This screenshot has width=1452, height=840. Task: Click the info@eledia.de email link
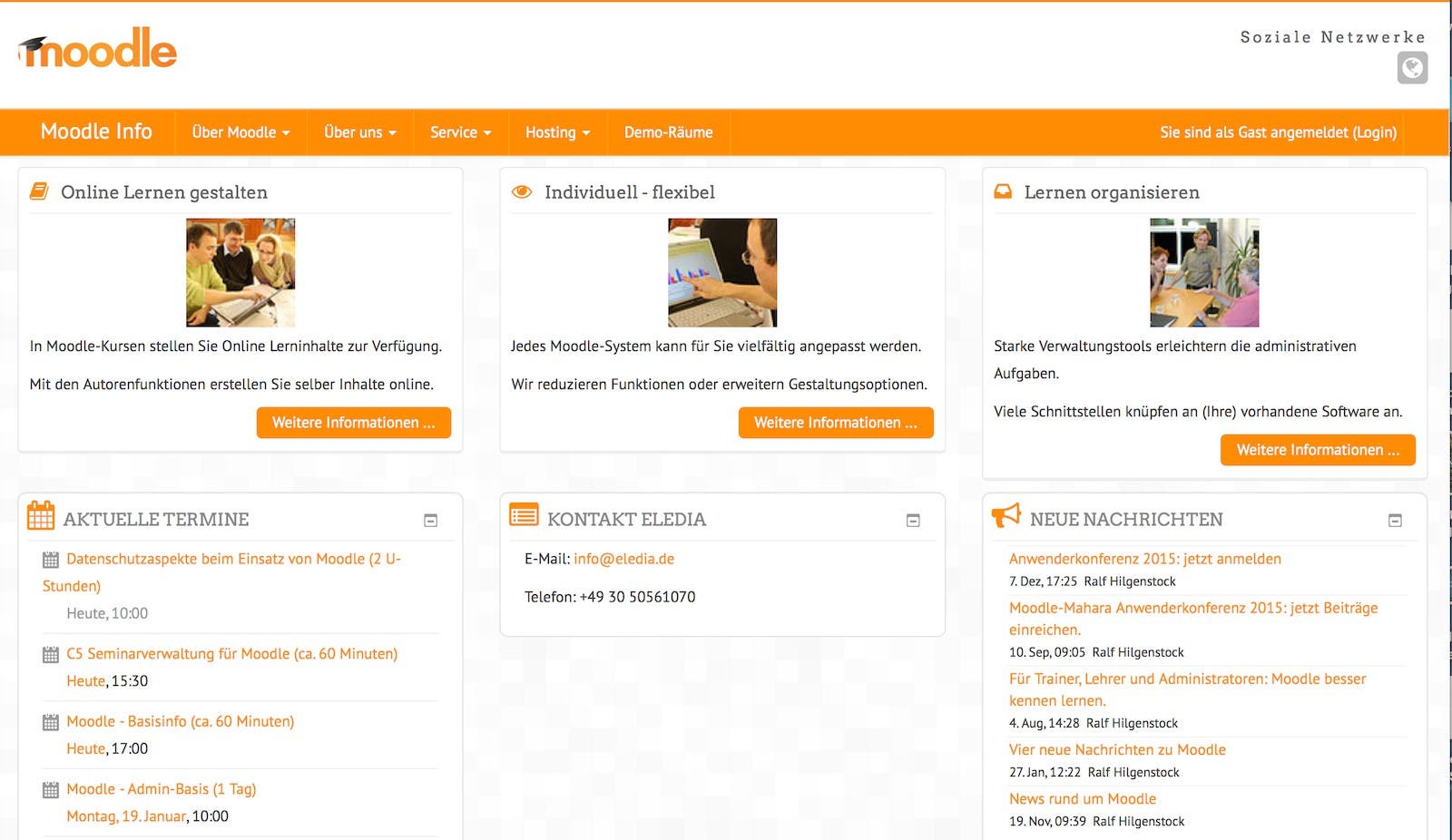623,559
